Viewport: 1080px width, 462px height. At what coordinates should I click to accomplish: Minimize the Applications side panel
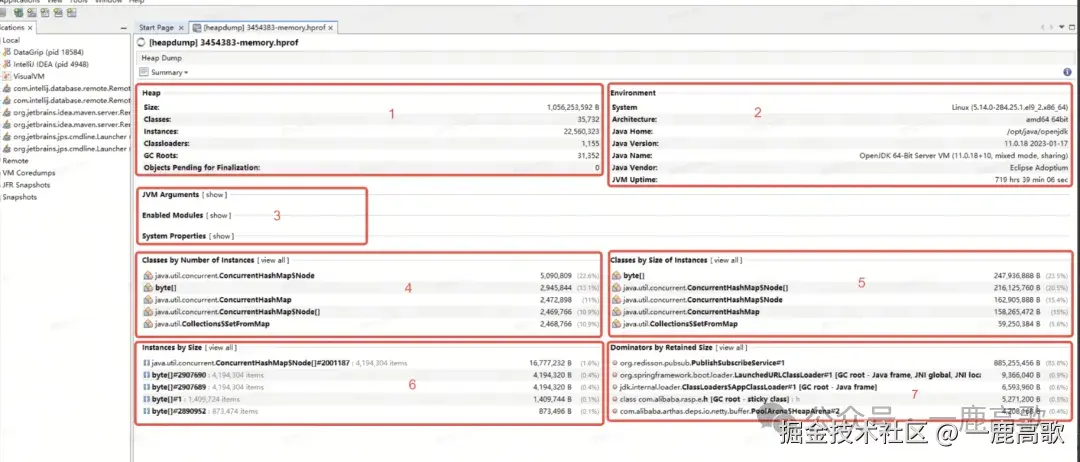click(x=123, y=28)
